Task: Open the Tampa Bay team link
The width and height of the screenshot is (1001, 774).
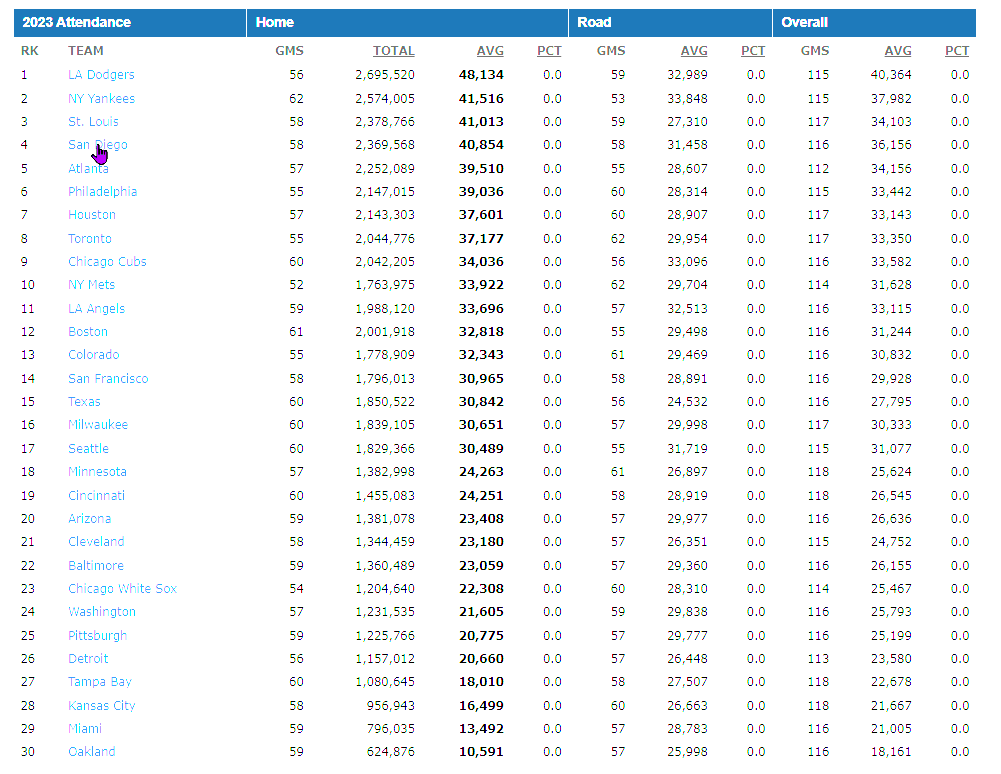Action: (99, 682)
